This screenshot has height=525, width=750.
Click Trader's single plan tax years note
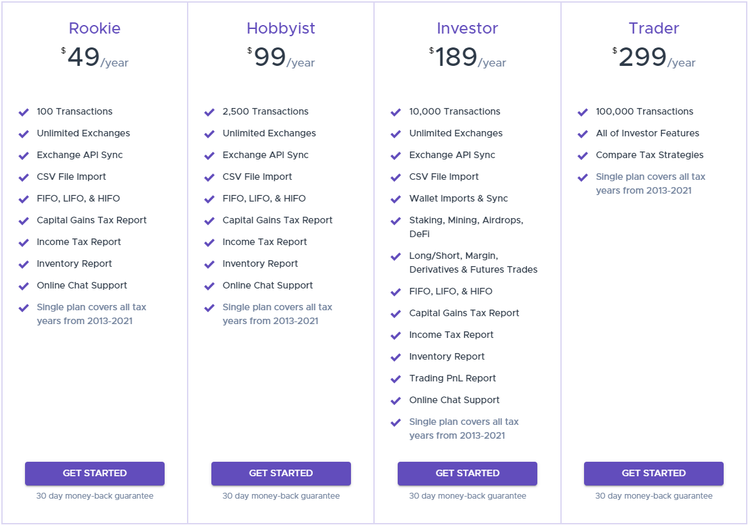click(x=650, y=183)
